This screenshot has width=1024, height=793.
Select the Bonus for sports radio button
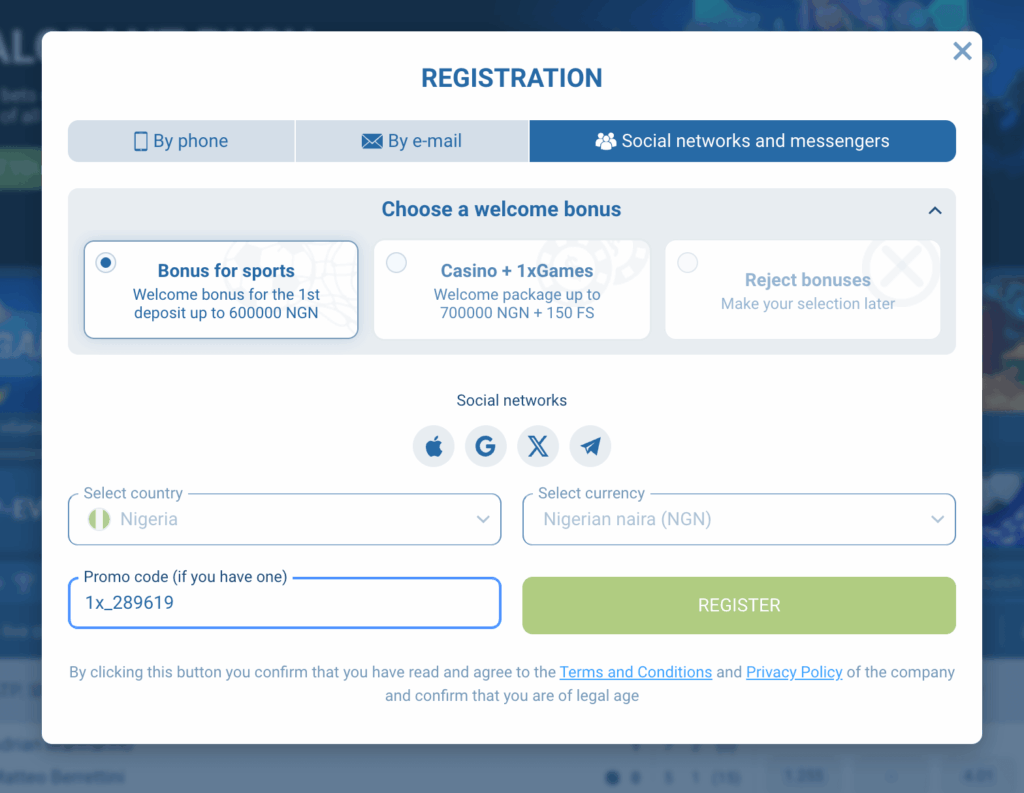click(x=106, y=263)
